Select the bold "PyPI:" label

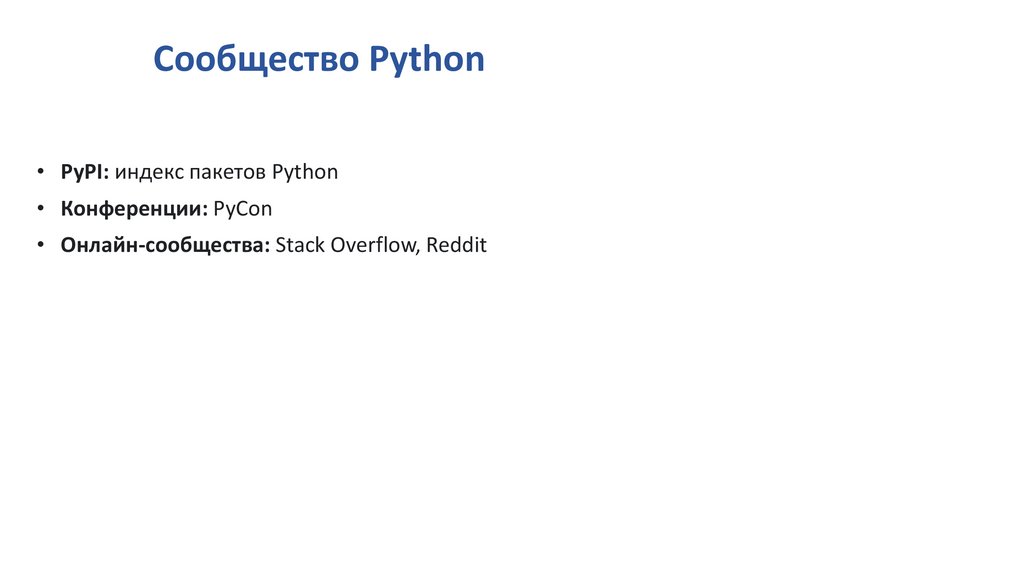84,172
